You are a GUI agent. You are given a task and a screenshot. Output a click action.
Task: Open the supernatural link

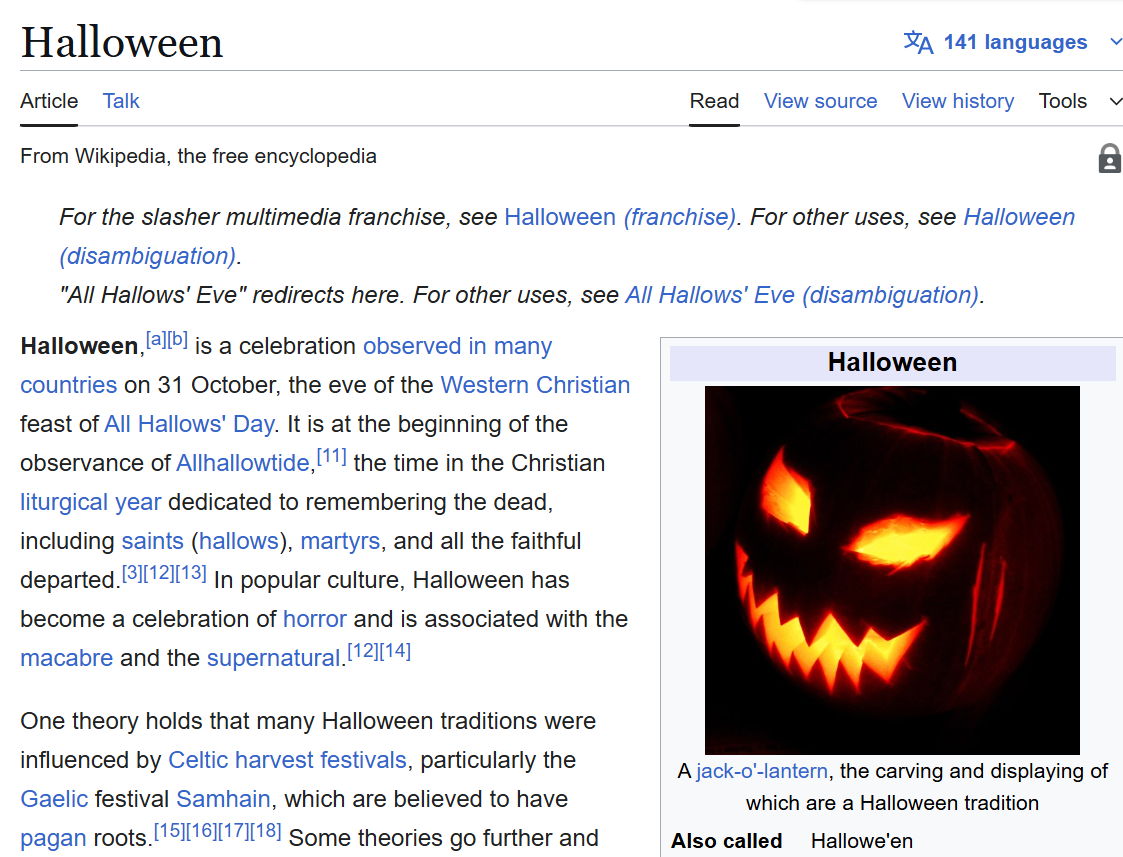pyautogui.click(x=274, y=658)
